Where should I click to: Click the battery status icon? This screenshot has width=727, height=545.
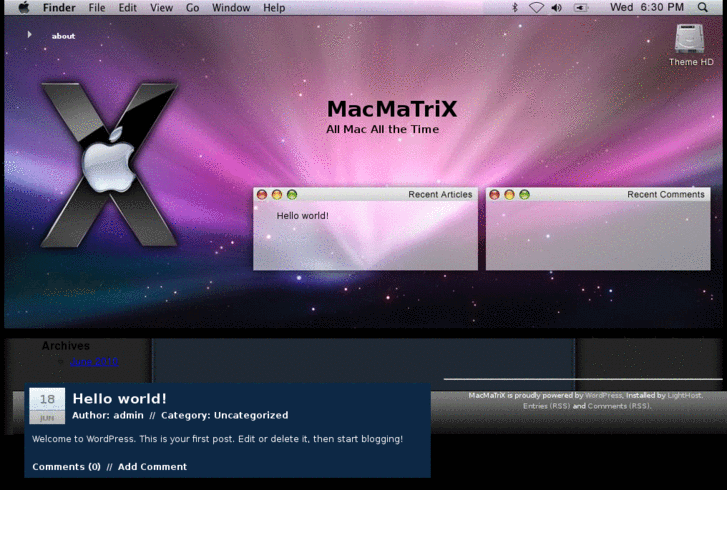[x=580, y=7]
